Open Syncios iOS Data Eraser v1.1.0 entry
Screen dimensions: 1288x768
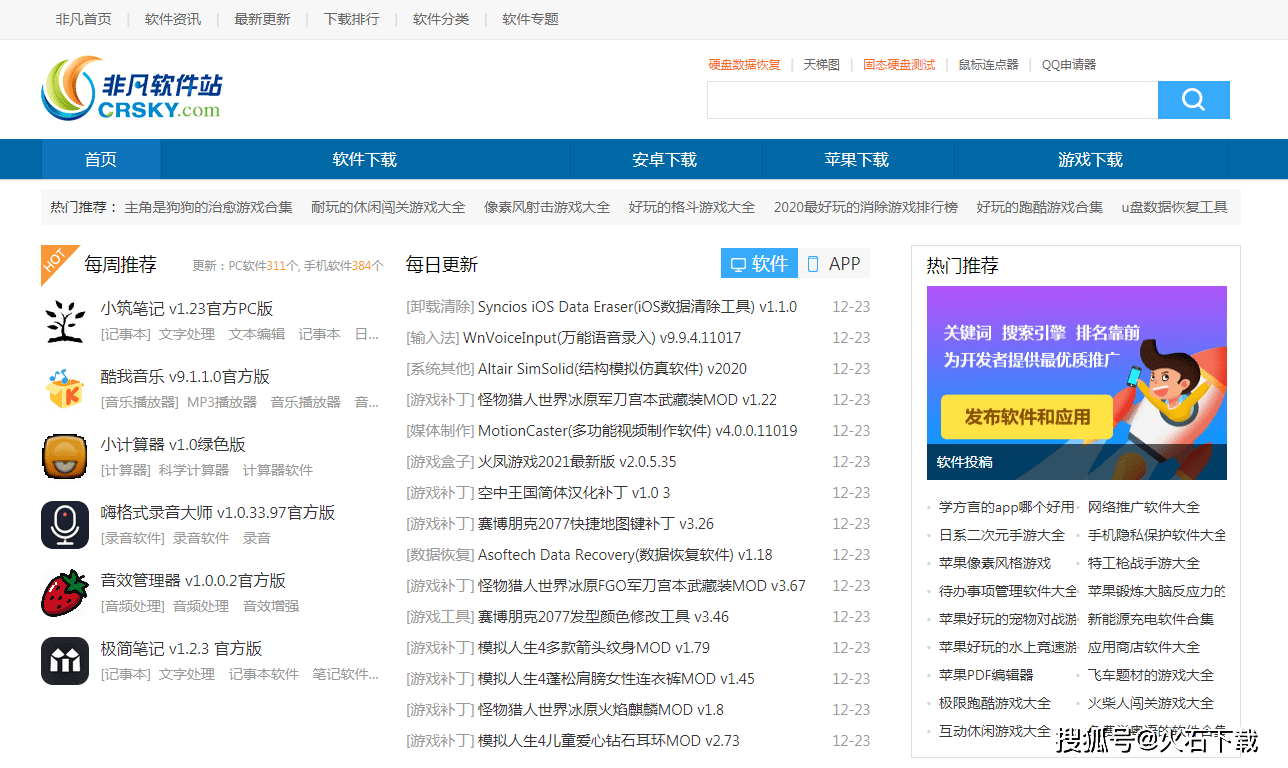tap(637, 307)
